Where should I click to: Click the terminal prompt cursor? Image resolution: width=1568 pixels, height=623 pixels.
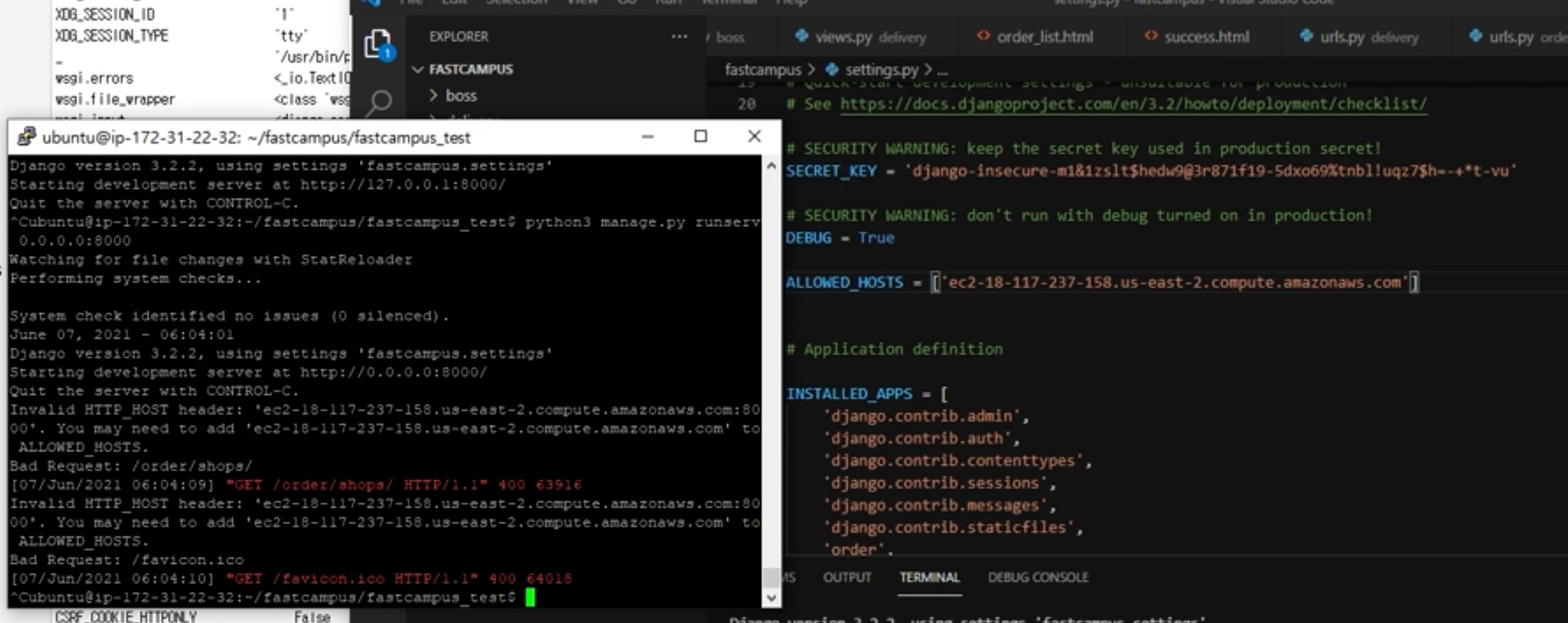(x=530, y=597)
